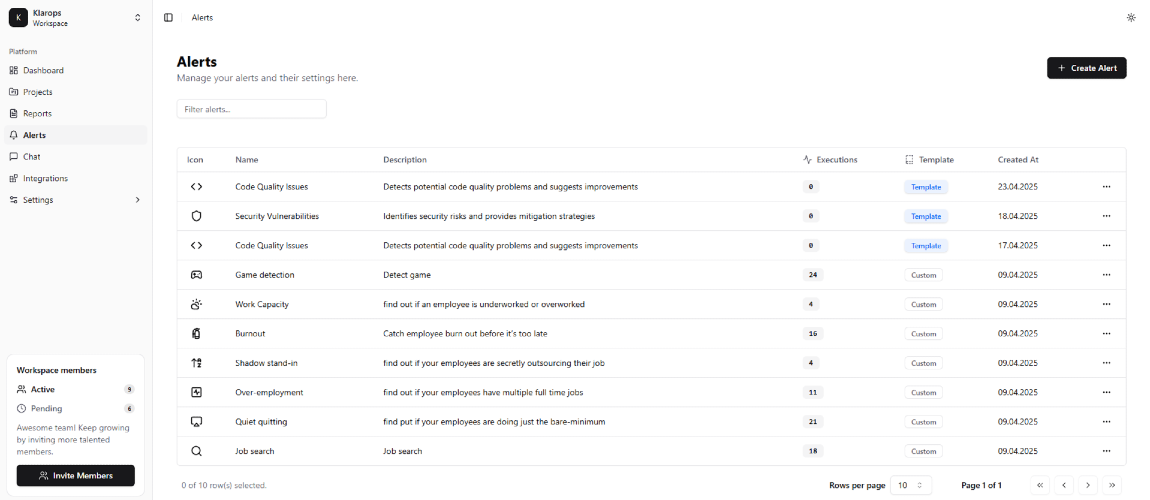Go to last page of alerts

1112,485
